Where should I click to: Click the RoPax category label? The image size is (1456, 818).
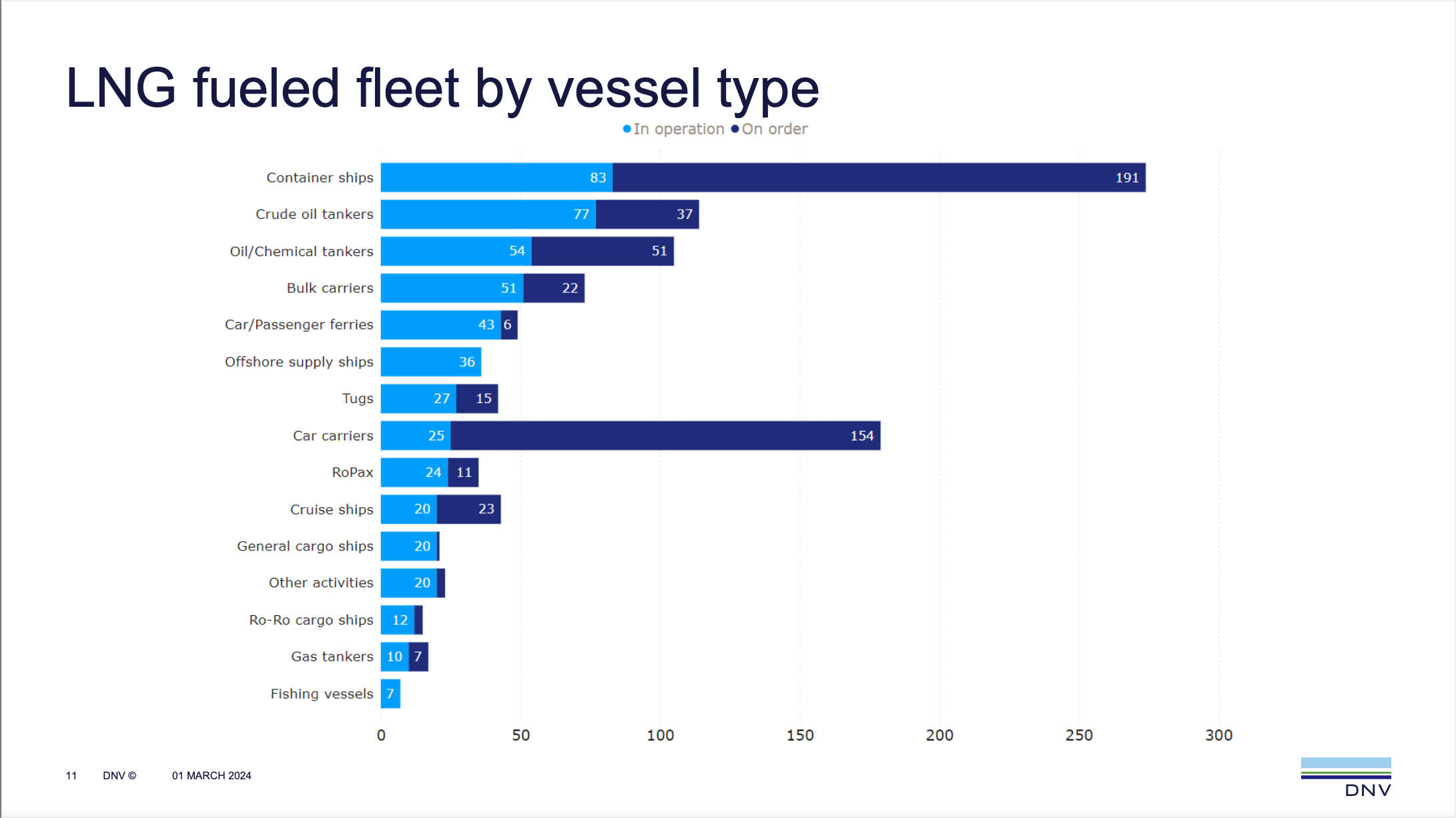352,472
